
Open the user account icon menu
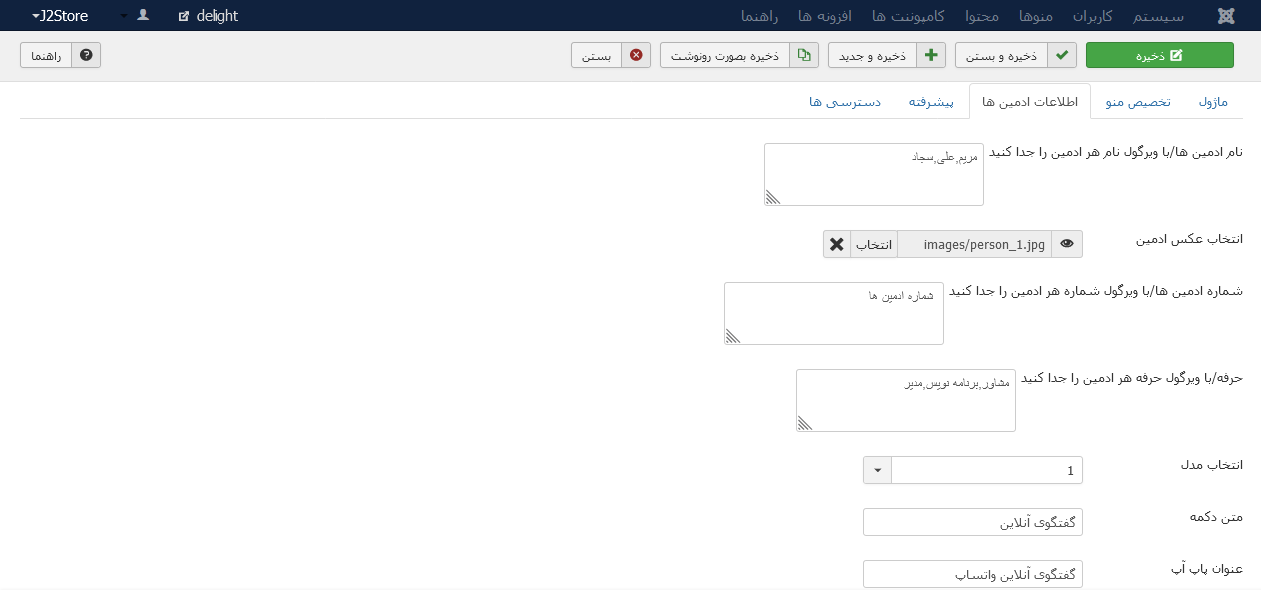(x=143, y=15)
